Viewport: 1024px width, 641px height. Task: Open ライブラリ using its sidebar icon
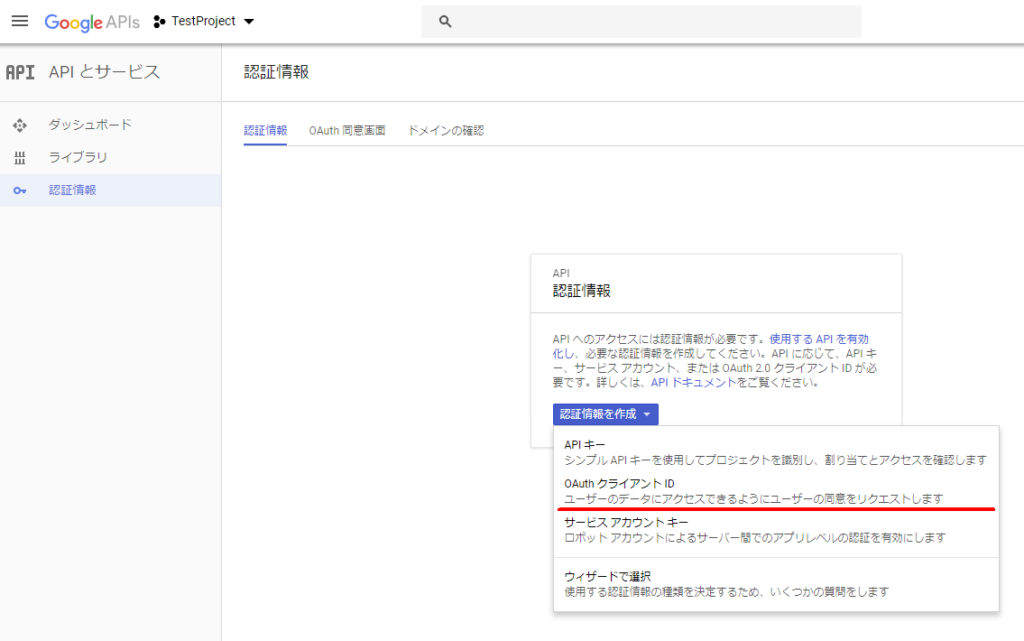click(x=21, y=155)
